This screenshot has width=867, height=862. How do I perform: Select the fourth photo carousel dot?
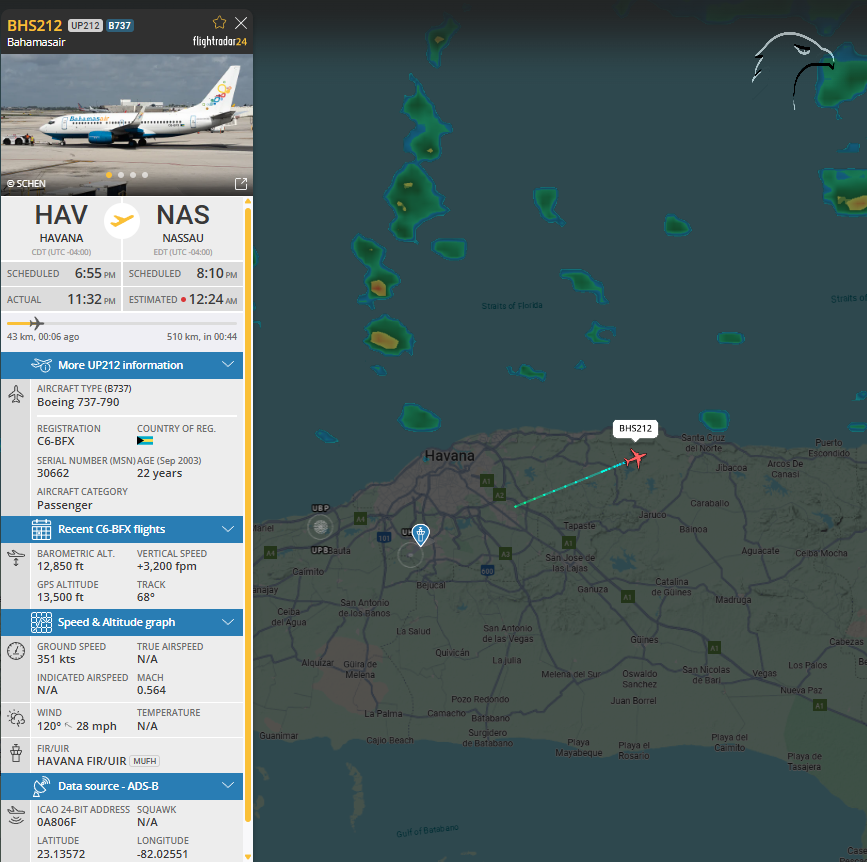pos(145,175)
